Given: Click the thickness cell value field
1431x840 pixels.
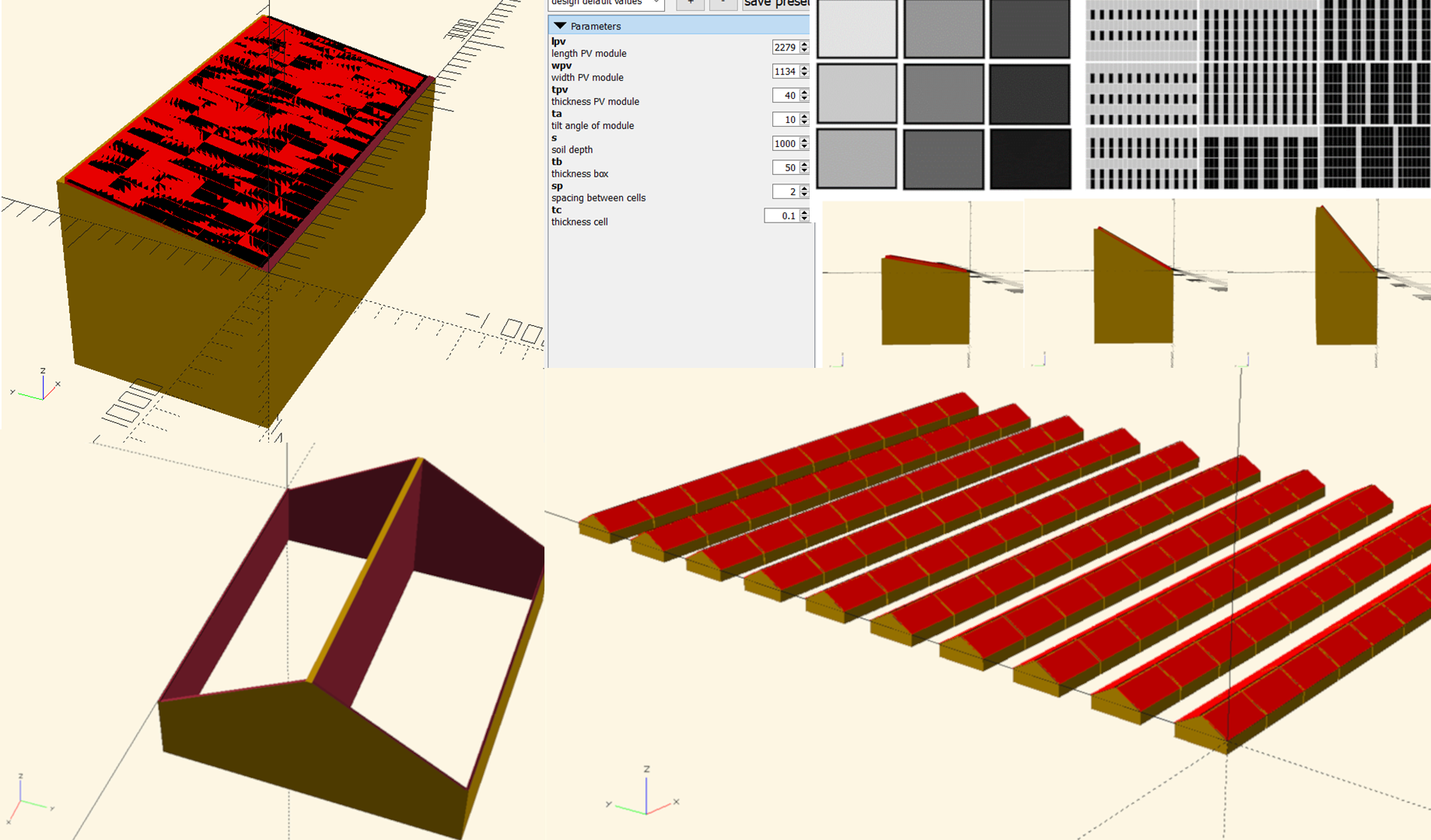Looking at the screenshot, I should click(x=780, y=216).
